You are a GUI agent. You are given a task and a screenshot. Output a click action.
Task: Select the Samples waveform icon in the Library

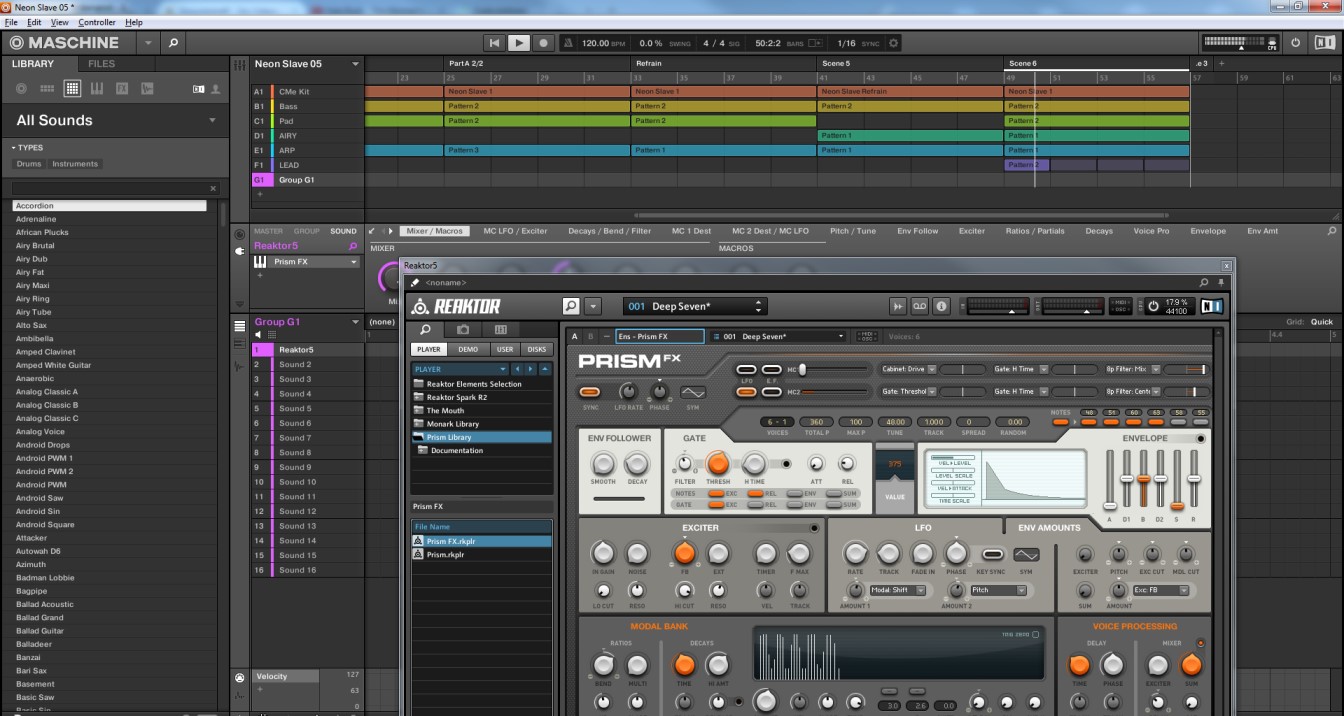click(147, 89)
